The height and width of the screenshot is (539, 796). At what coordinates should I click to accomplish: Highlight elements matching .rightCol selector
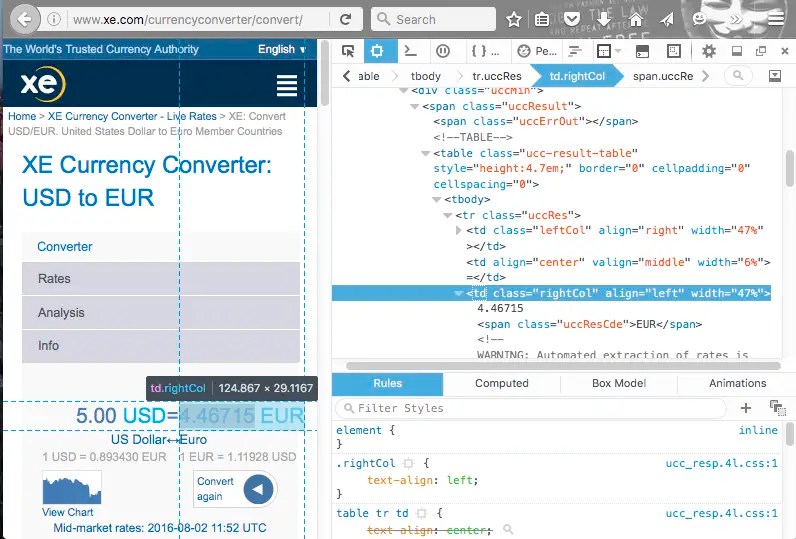click(408, 463)
